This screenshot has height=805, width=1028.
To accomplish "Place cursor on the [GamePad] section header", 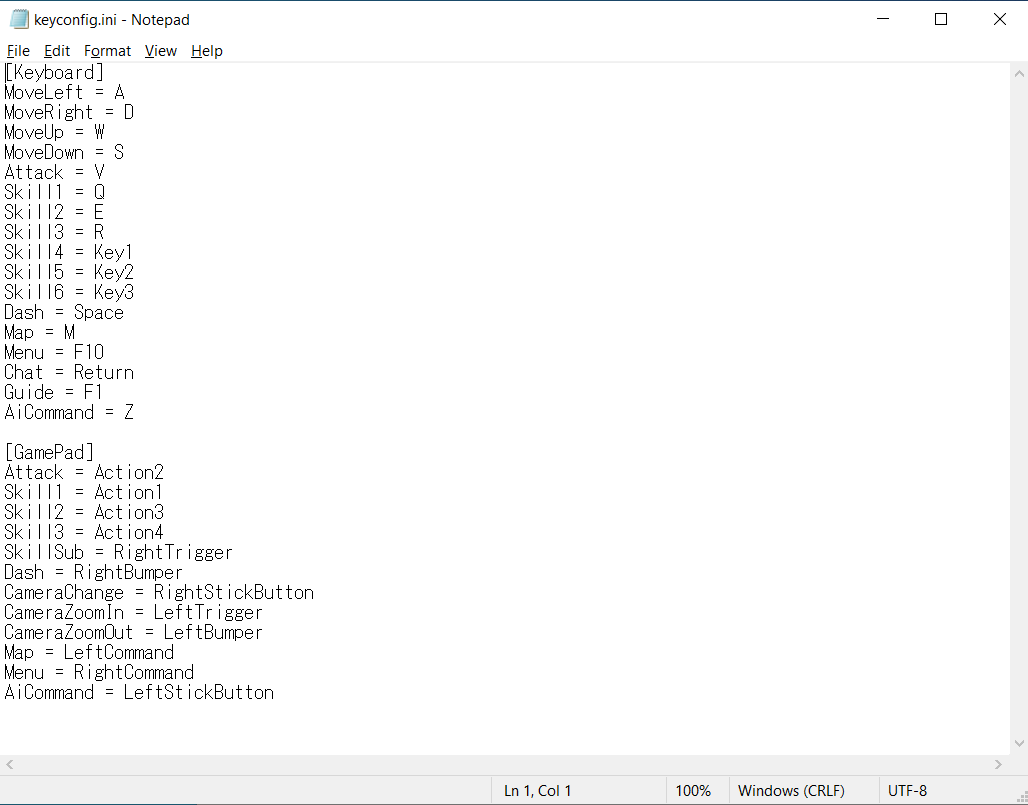I will [49, 453].
